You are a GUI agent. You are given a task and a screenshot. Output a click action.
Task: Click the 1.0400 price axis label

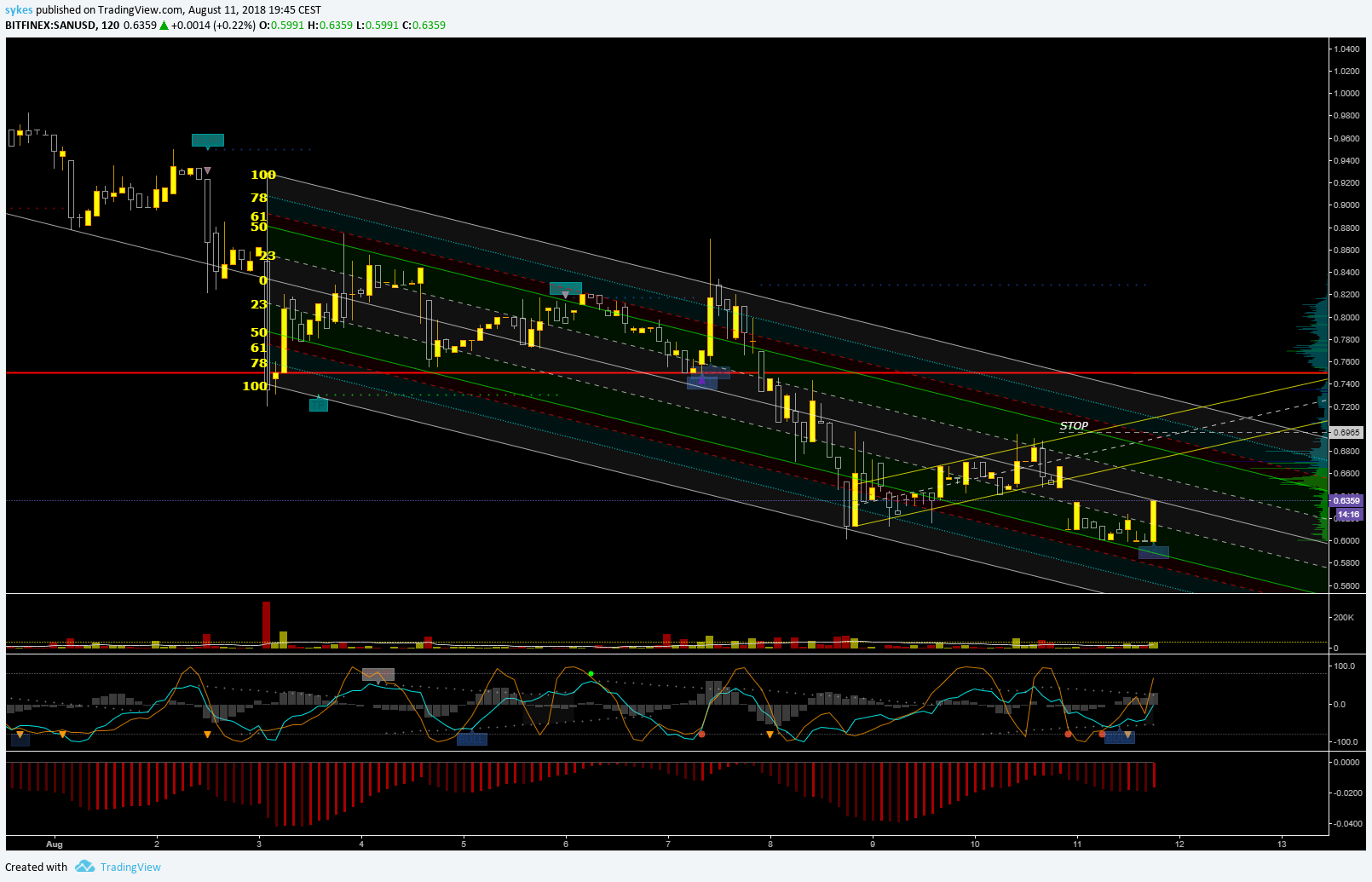pos(1347,49)
